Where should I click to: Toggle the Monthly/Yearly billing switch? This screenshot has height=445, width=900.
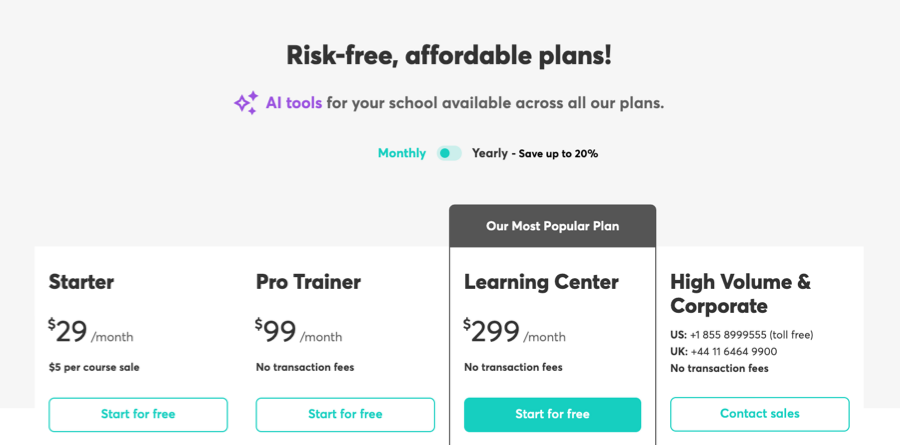click(449, 153)
